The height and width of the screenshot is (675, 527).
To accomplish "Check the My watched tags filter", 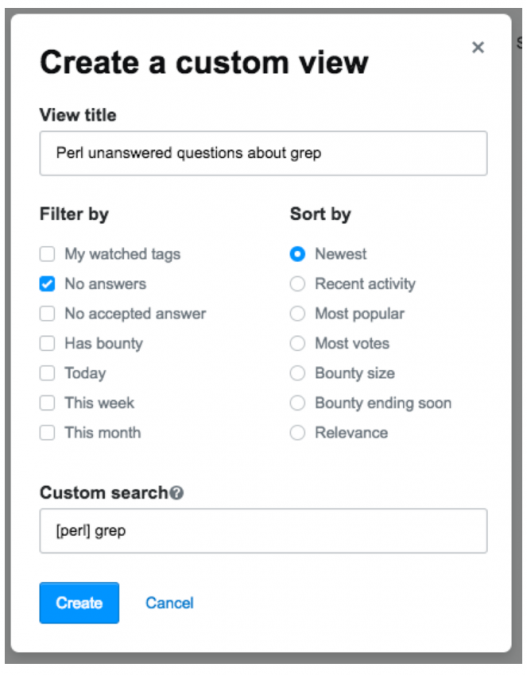I will pyautogui.click(x=47, y=254).
